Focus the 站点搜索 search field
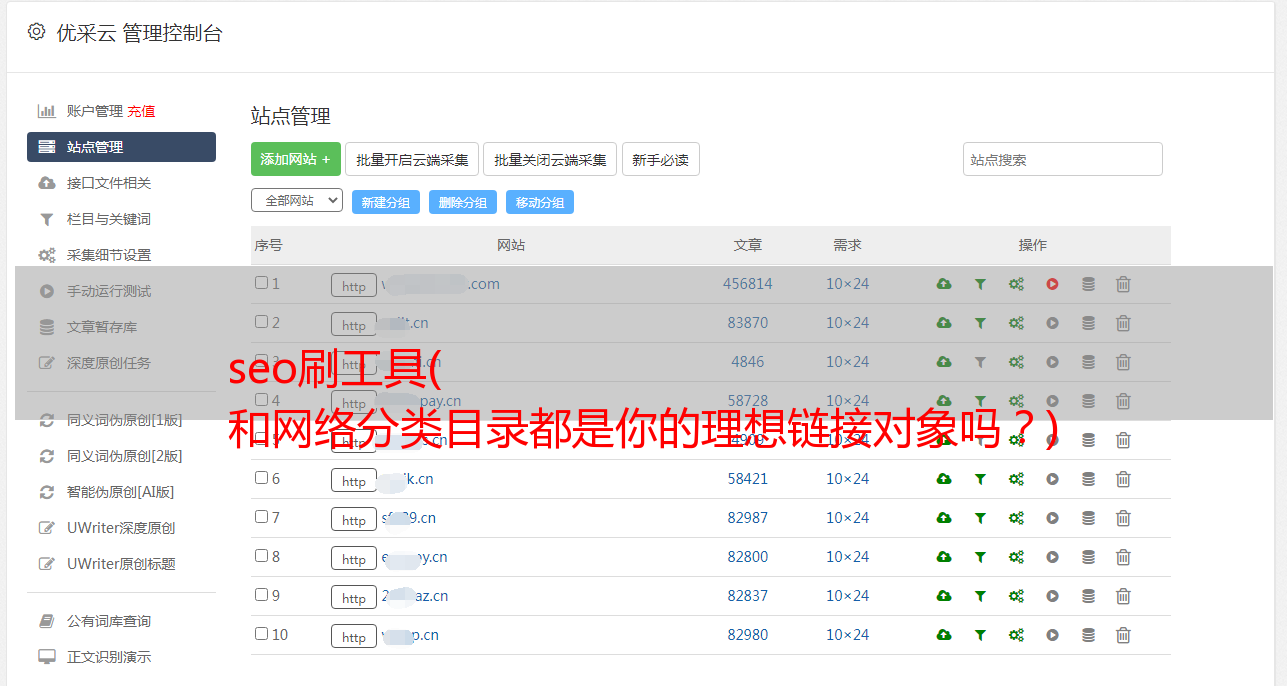Viewport: 1287px width, 686px height. pos(1063,159)
